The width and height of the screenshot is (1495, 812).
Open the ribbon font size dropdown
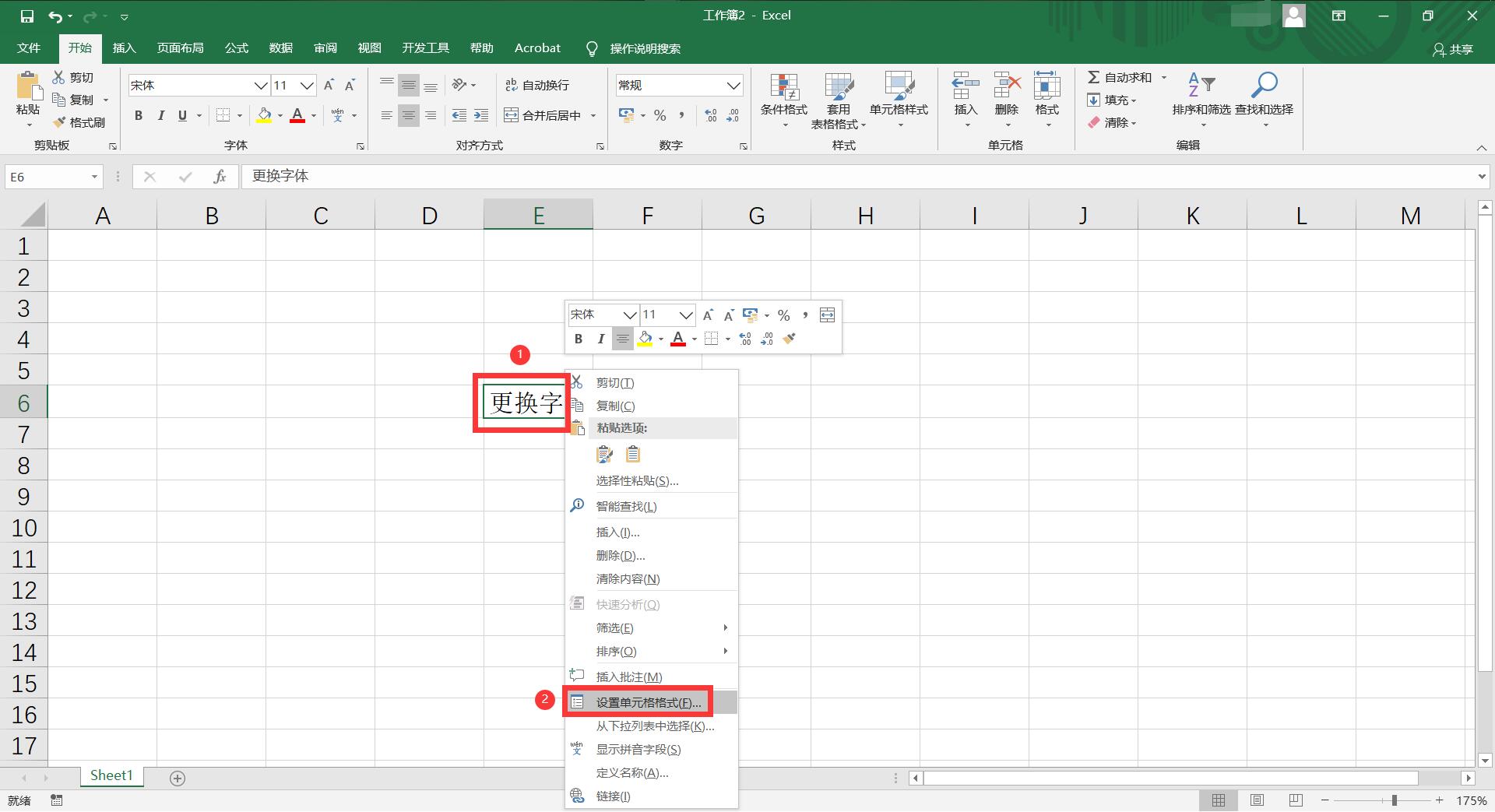(307, 85)
